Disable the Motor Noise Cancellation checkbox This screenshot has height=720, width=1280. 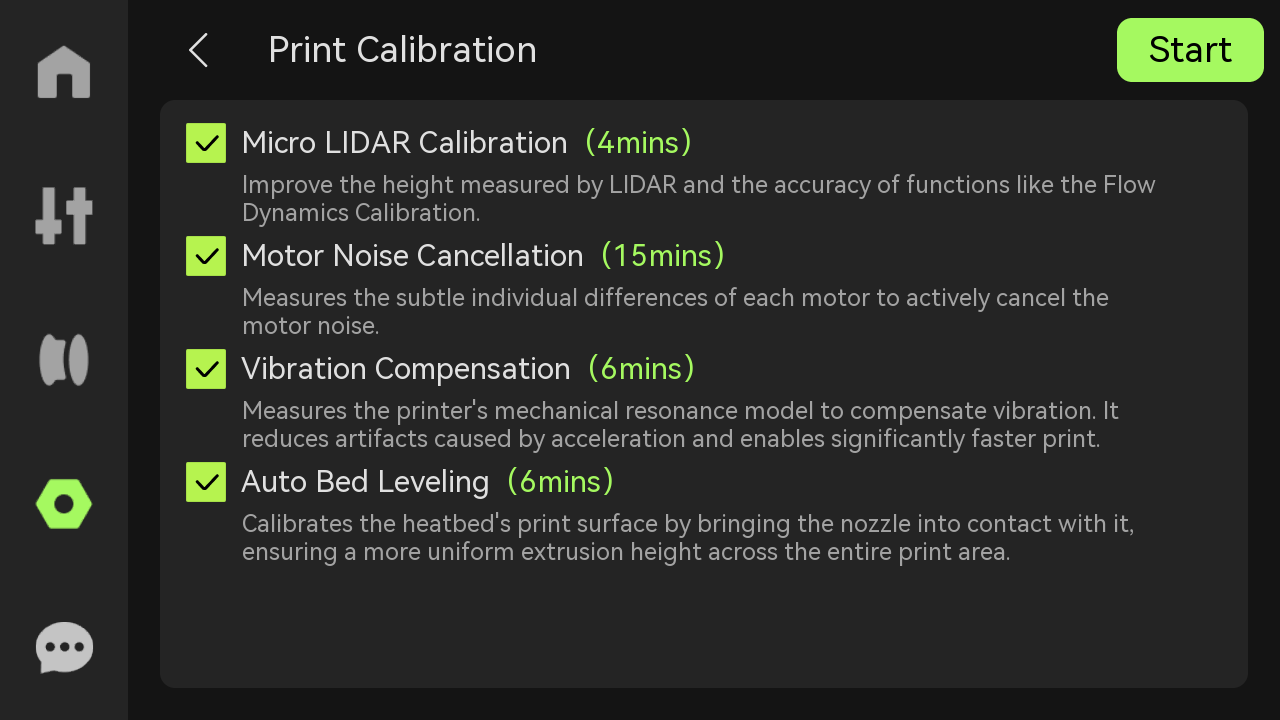coord(206,256)
